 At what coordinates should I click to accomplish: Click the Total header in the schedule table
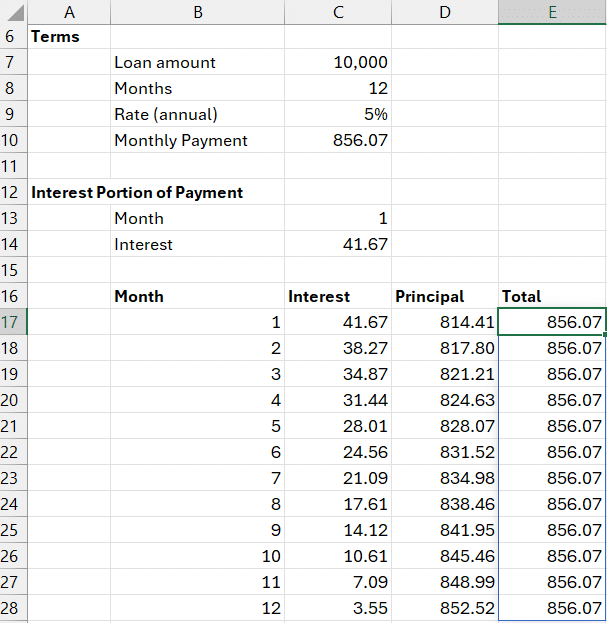click(522, 296)
